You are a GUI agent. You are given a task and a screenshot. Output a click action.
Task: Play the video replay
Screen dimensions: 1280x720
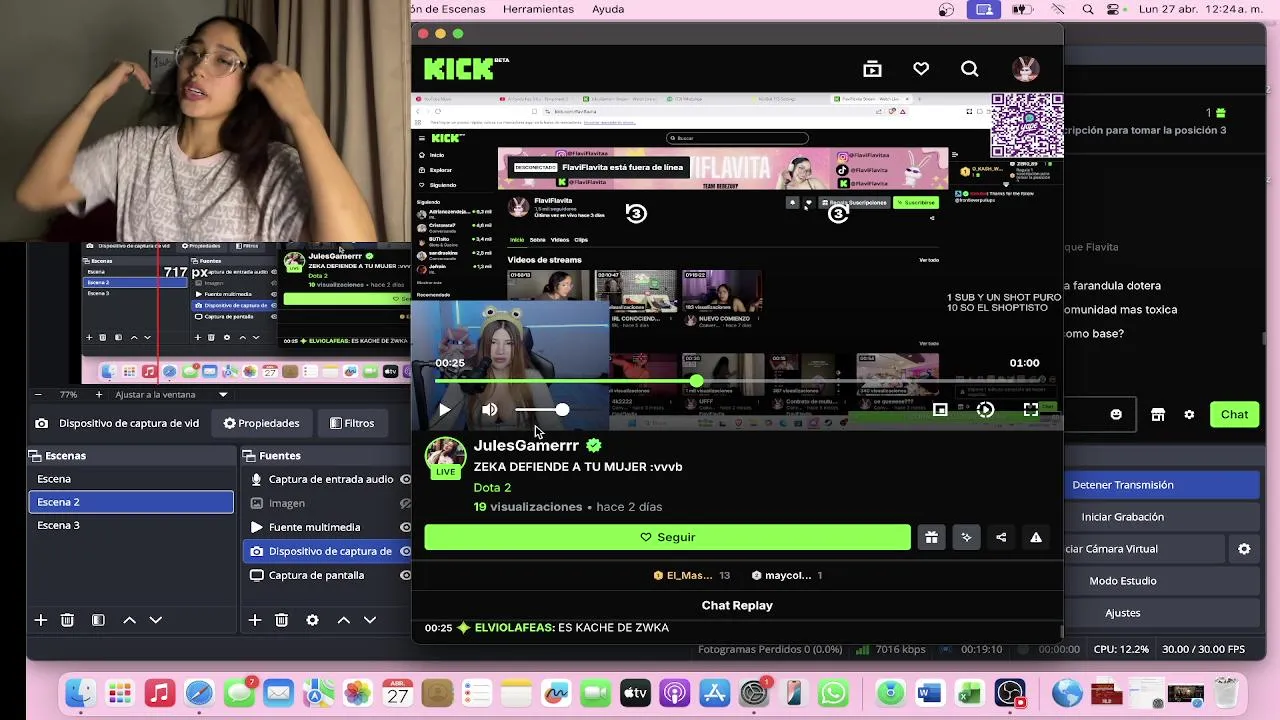[444, 410]
